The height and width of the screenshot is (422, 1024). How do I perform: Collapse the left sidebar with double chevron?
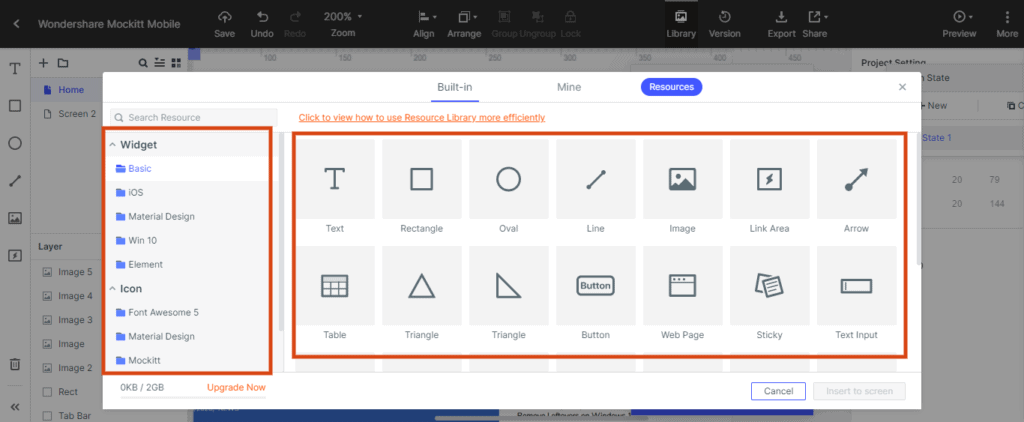15,407
